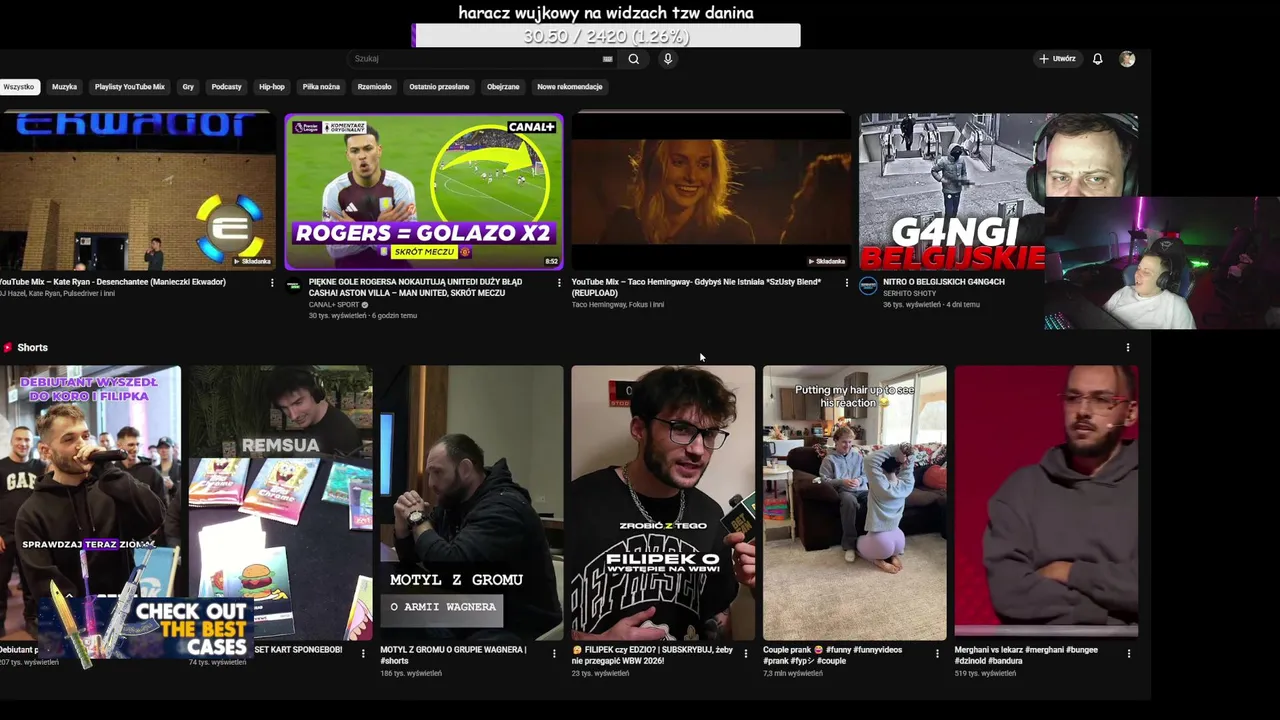Select the Rzemiosło filter chip

point(374,87)
